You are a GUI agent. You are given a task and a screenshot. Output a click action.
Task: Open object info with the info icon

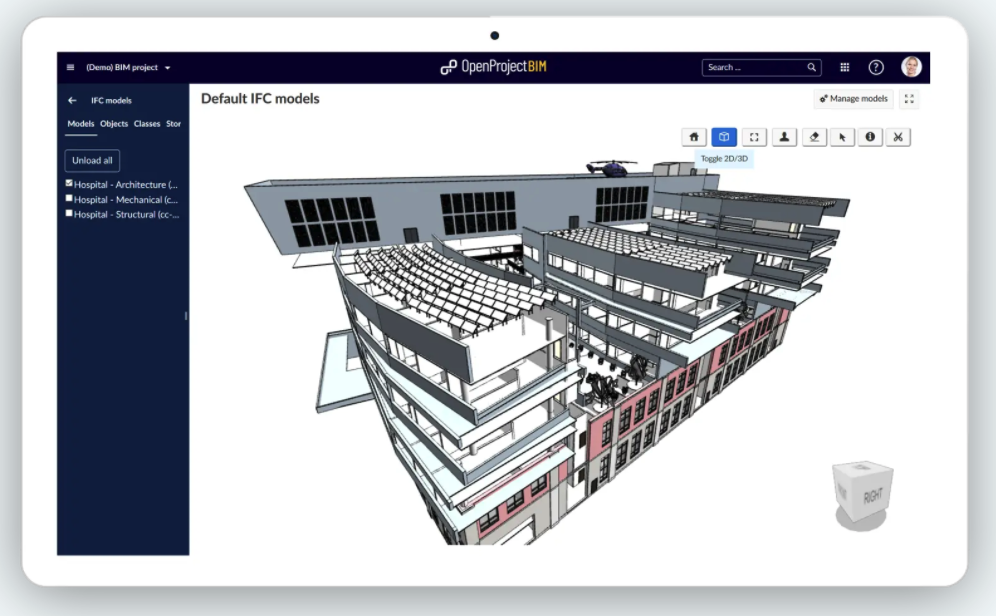[871, 137]
